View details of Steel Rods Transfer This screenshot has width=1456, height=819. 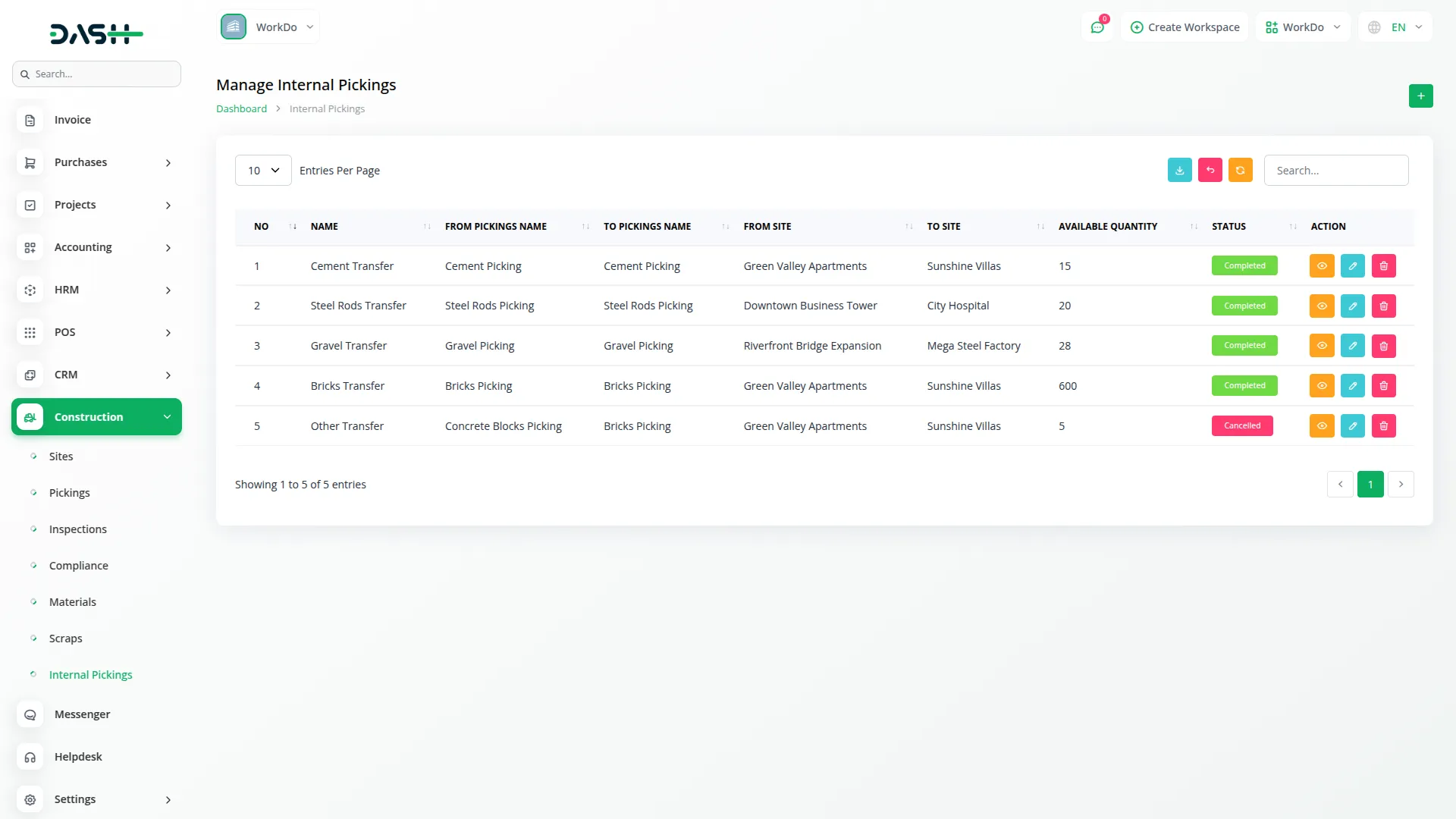coord(1321,306)
